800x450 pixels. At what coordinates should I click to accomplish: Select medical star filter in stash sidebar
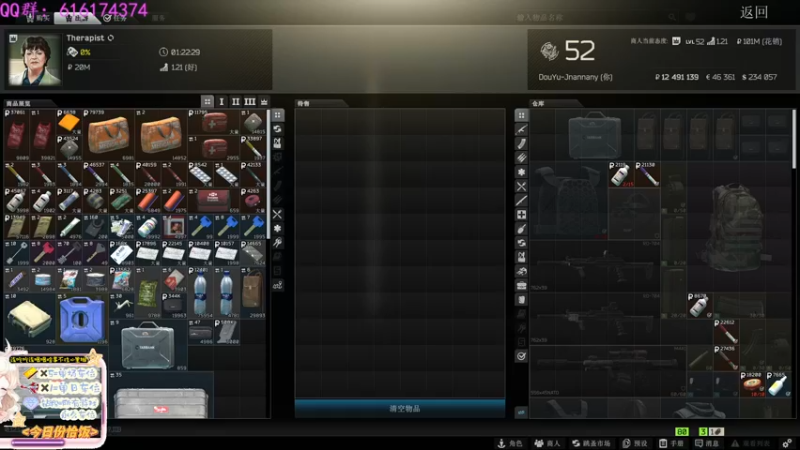pos(521,172)
